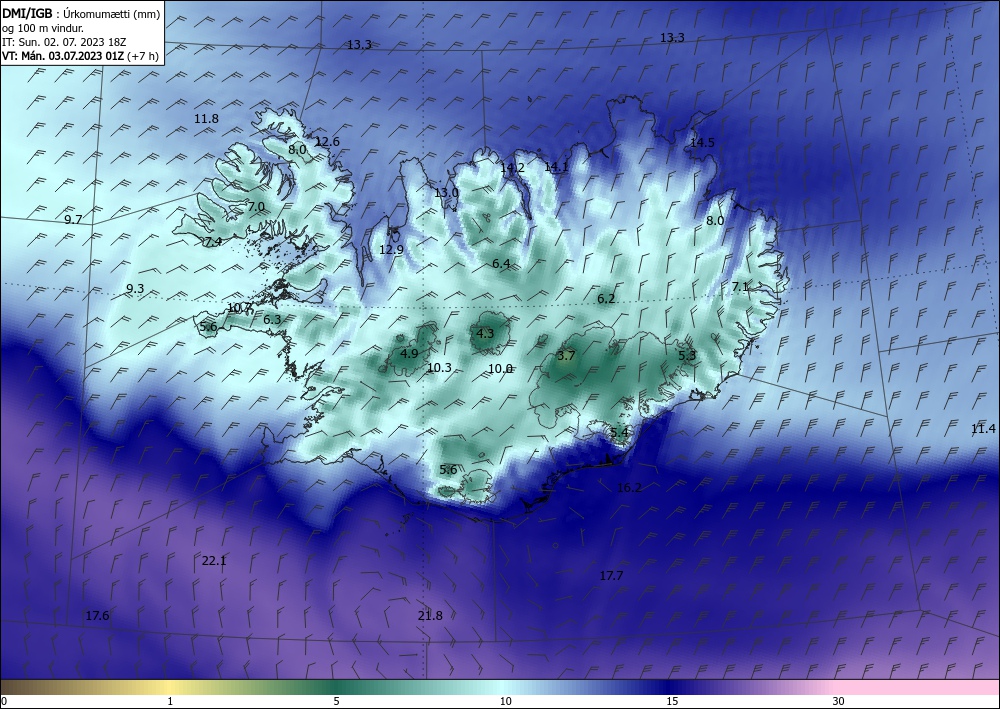Click the 3.7 value on Vatnajökull
This screenshot has width=1000, height=709.
[566, 356]
